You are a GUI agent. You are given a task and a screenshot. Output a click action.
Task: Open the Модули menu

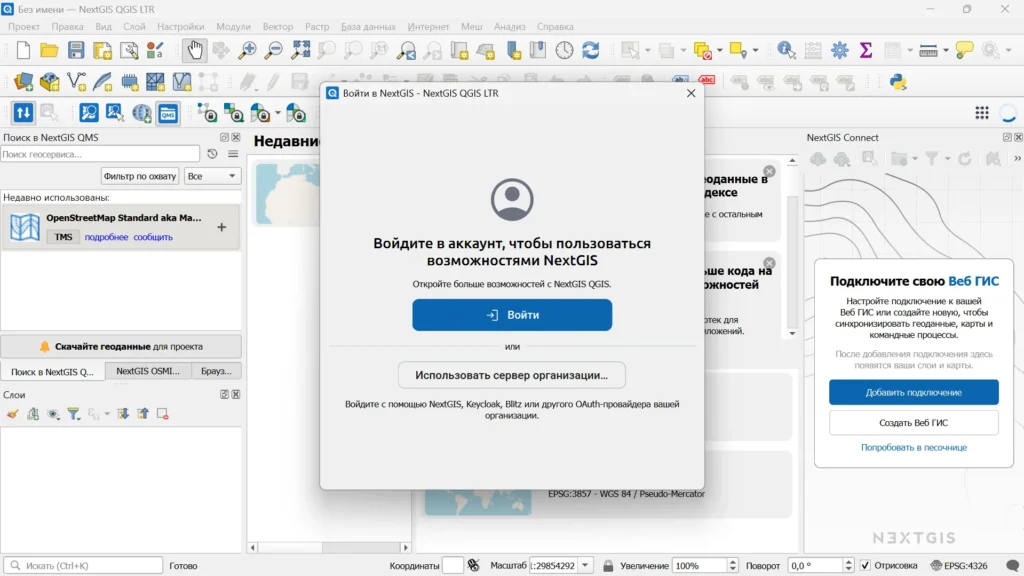pyautogui.click(x=233, y=27)
